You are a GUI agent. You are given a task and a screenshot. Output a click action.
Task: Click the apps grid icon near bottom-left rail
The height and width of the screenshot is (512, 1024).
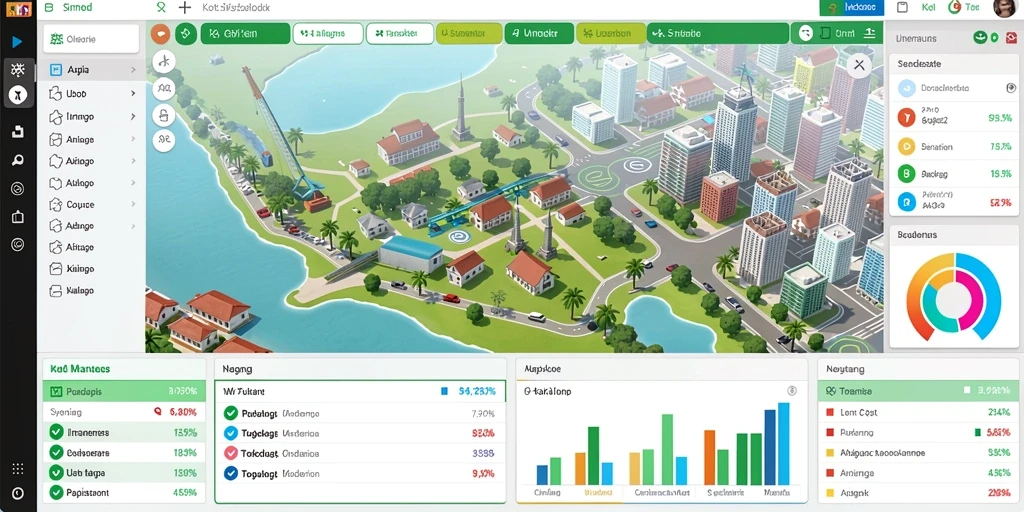coord(18,469)
